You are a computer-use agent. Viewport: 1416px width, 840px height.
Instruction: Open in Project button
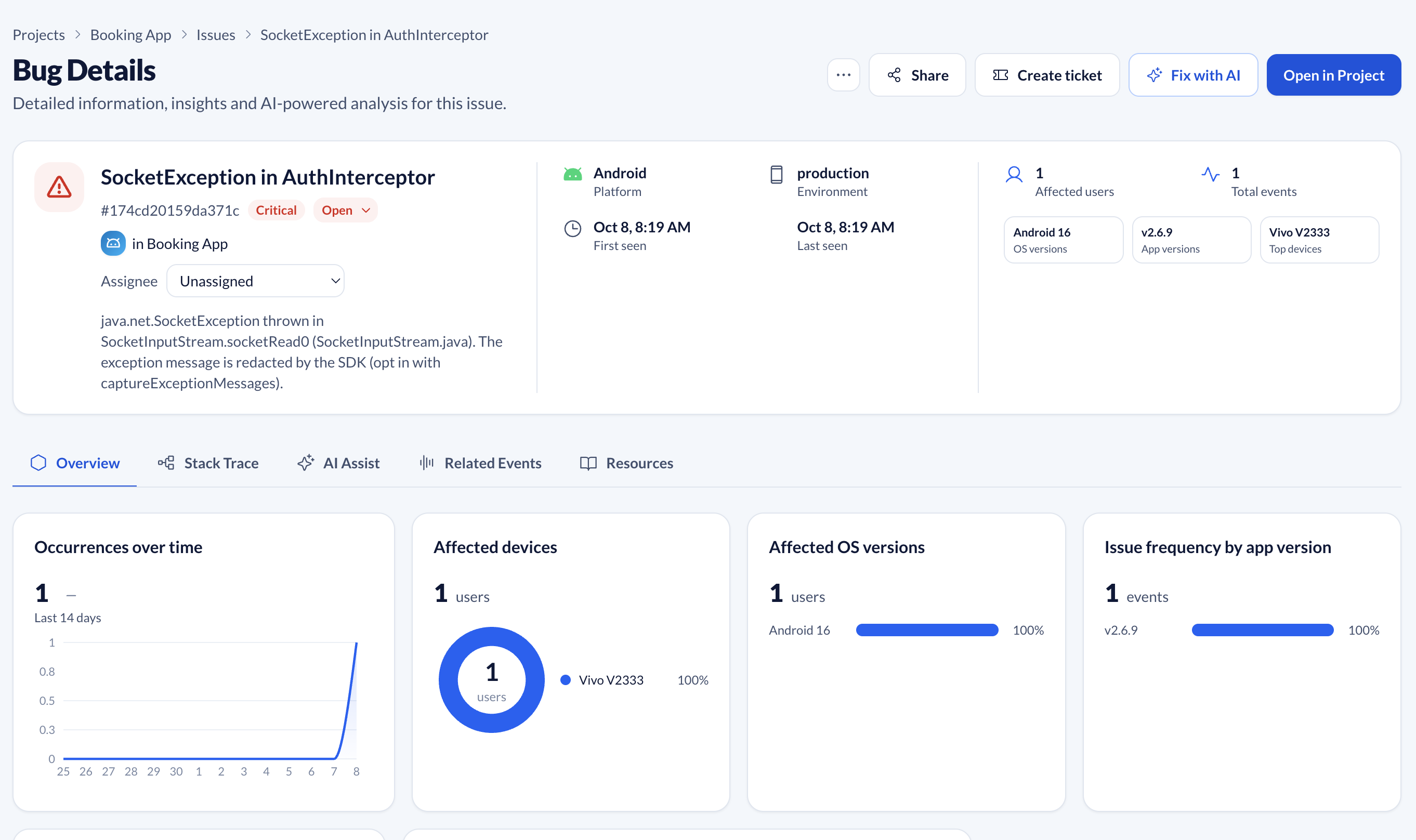1333,75
